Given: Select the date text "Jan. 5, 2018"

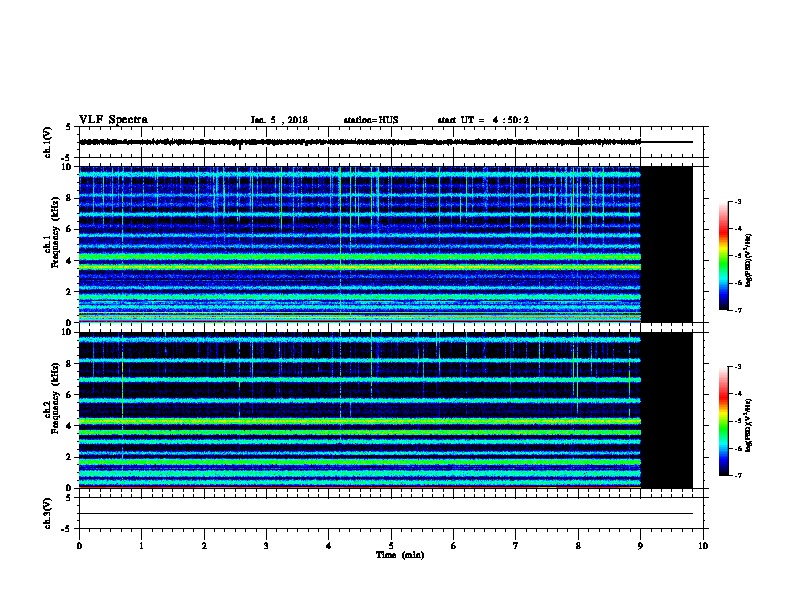Looking at the screenshot, I should click(279, 120).
